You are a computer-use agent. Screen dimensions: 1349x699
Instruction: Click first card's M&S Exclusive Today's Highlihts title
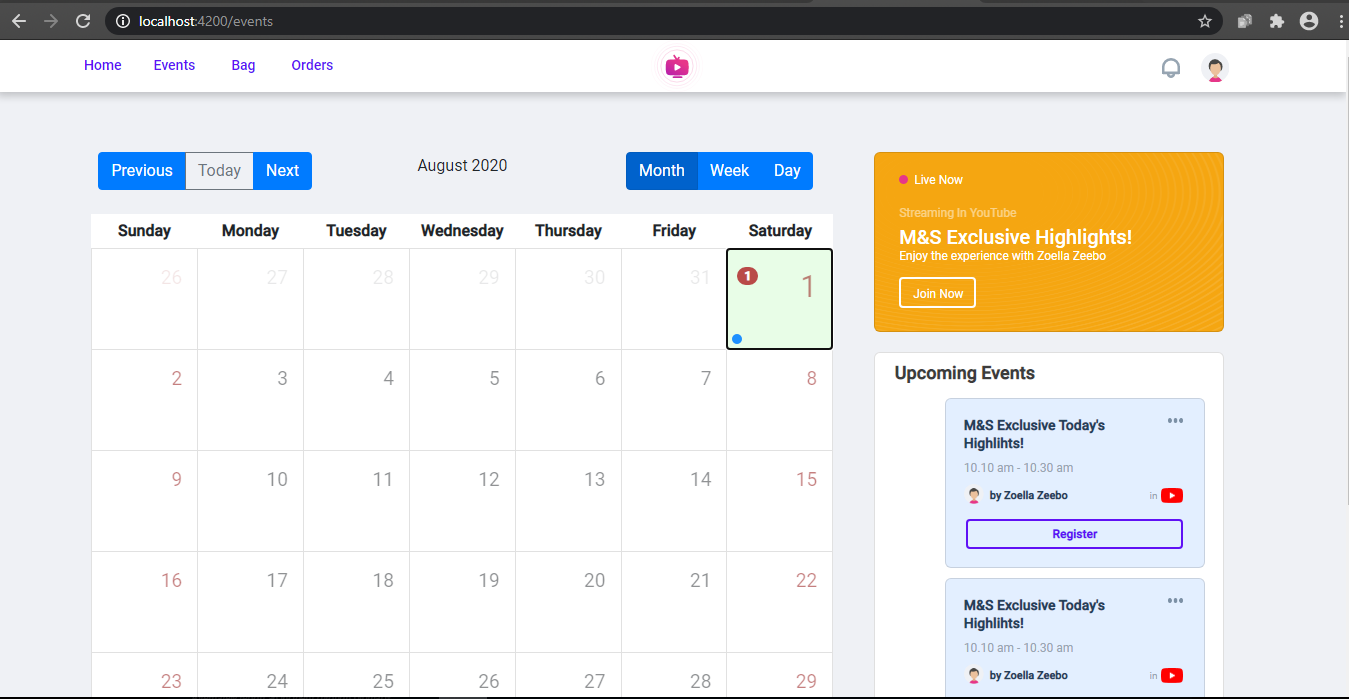click(x=1035, y=434)
